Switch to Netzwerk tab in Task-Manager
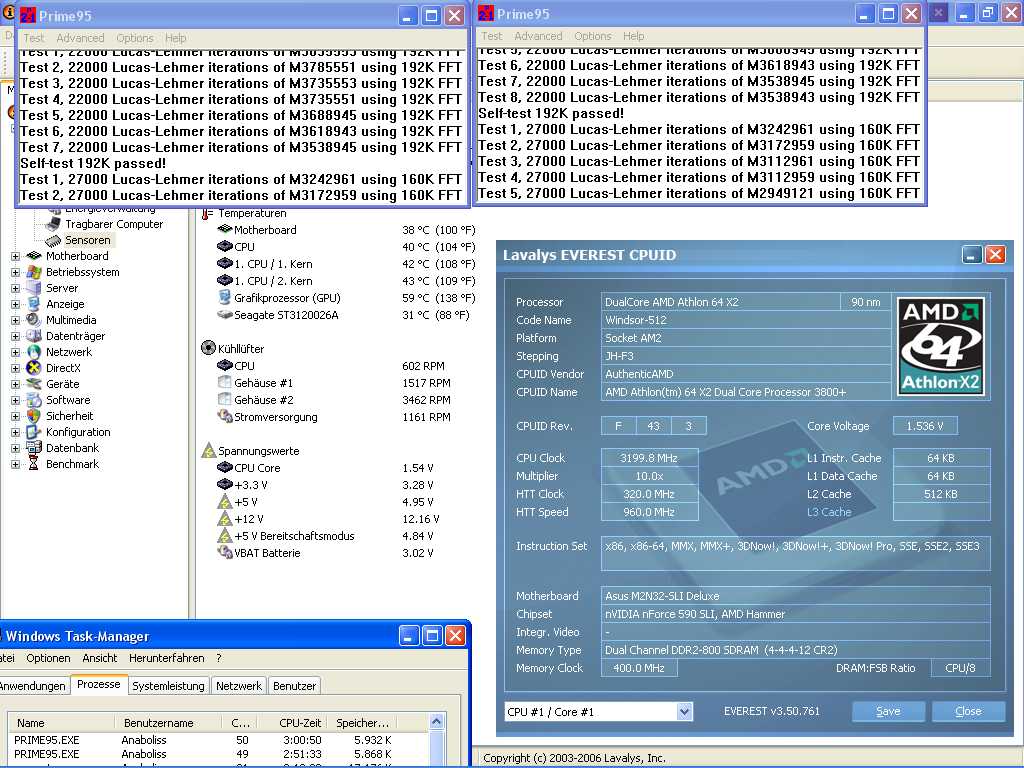This screenshot has height=768, width=1024. tap(239, 686)
